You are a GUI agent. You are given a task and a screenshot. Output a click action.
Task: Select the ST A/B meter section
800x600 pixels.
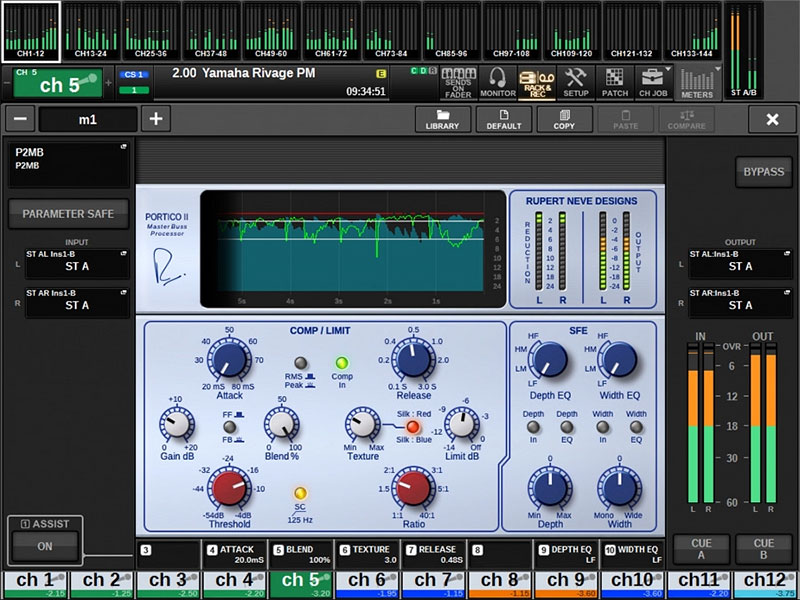coord(743,50)
